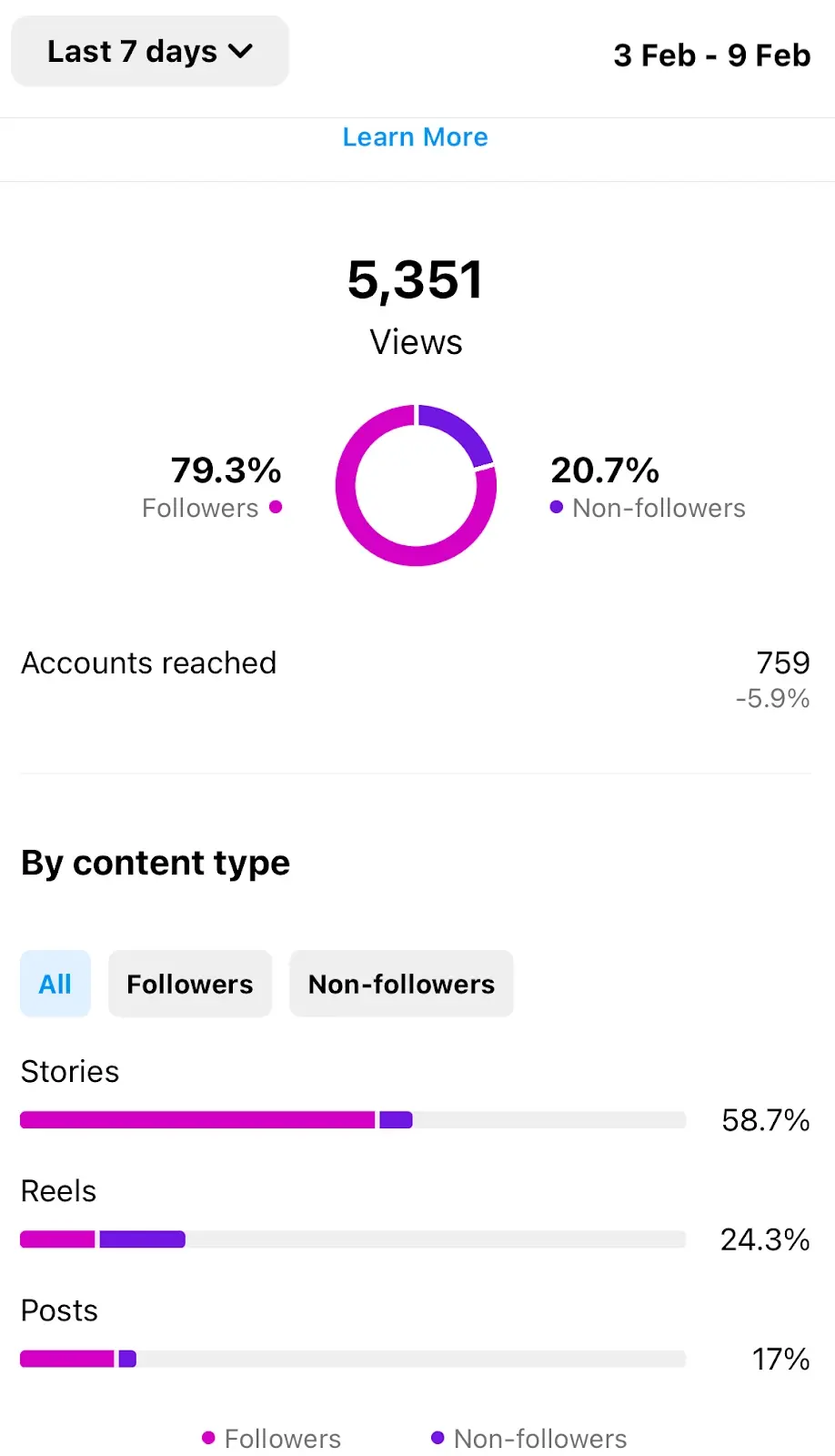This screenshot has height=1456, width=835.
Task: Expand the date range selector chevron
Action: coord(241,52)
